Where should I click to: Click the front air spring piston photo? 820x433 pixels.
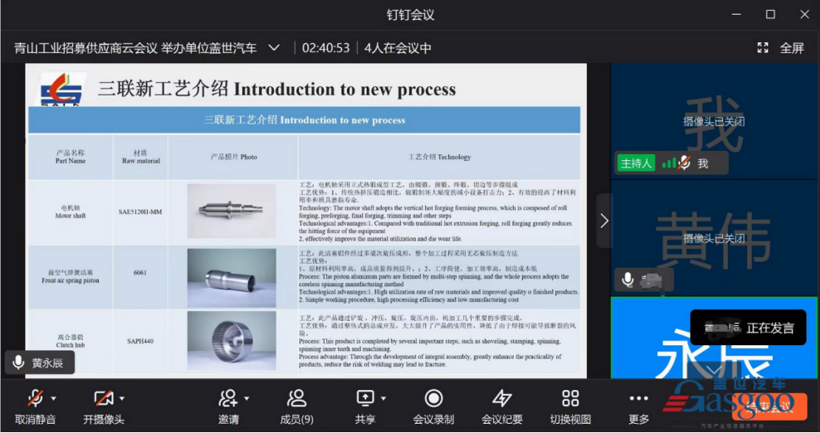coord(232,278)
